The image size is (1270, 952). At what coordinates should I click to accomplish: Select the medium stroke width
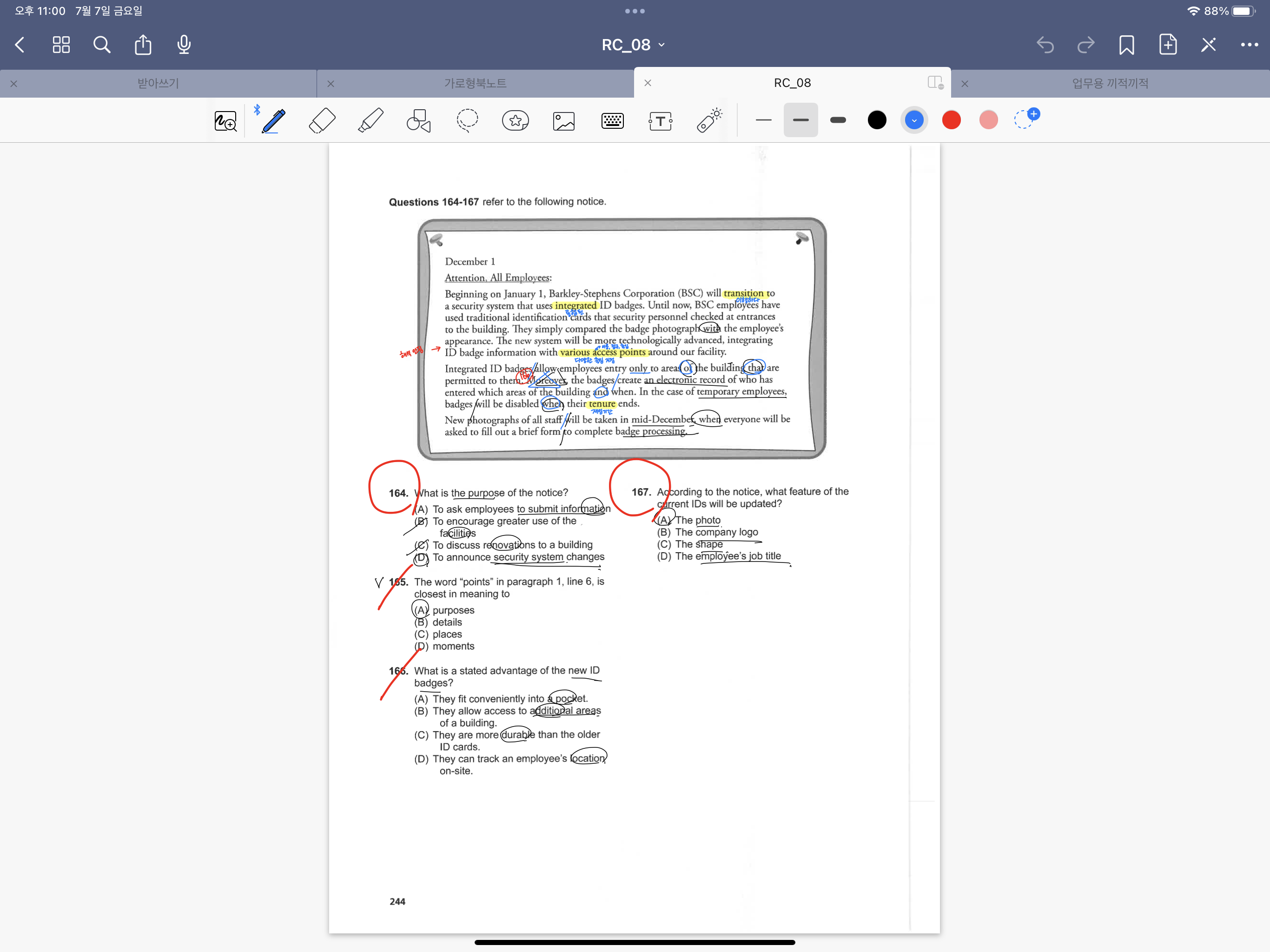click(800, 120)
